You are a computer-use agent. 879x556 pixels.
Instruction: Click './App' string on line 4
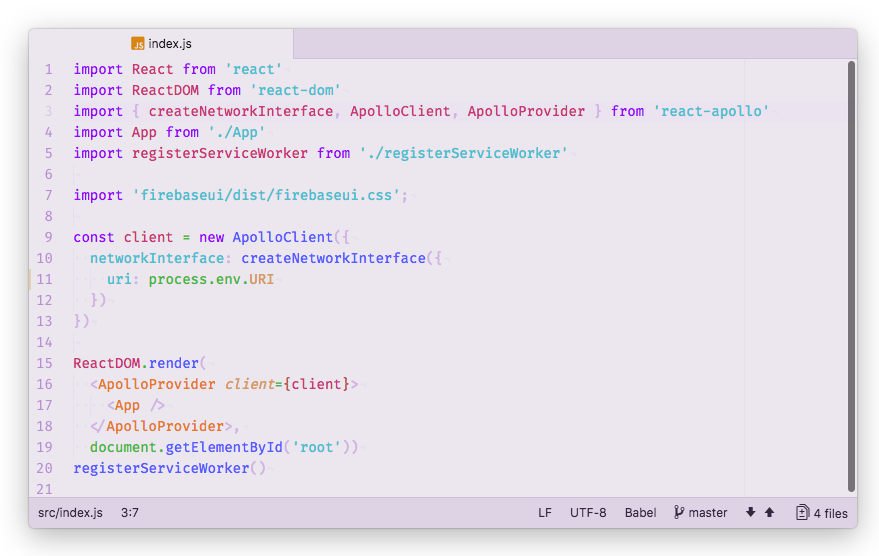237,133
